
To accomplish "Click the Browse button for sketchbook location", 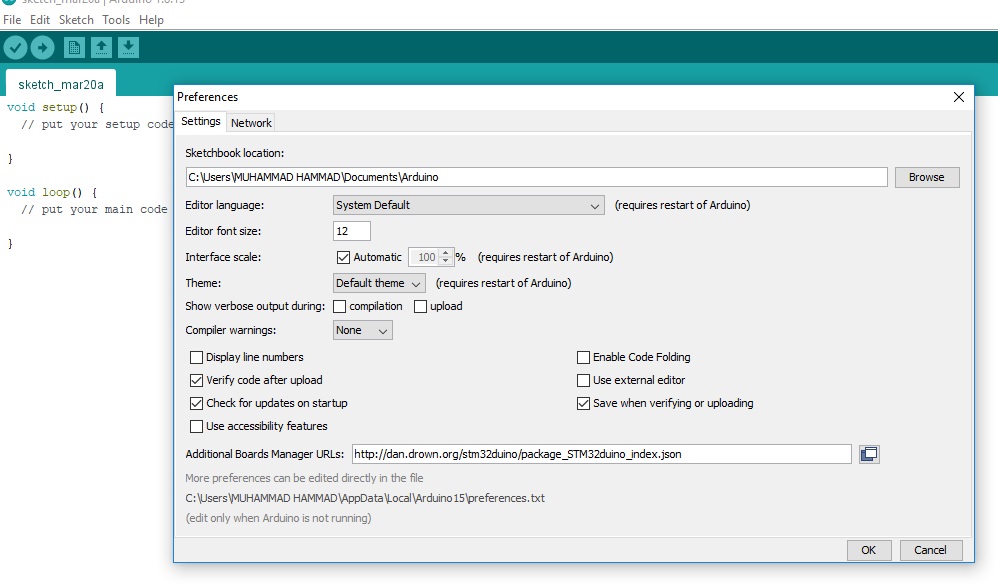I will click(x=927, y=177).
